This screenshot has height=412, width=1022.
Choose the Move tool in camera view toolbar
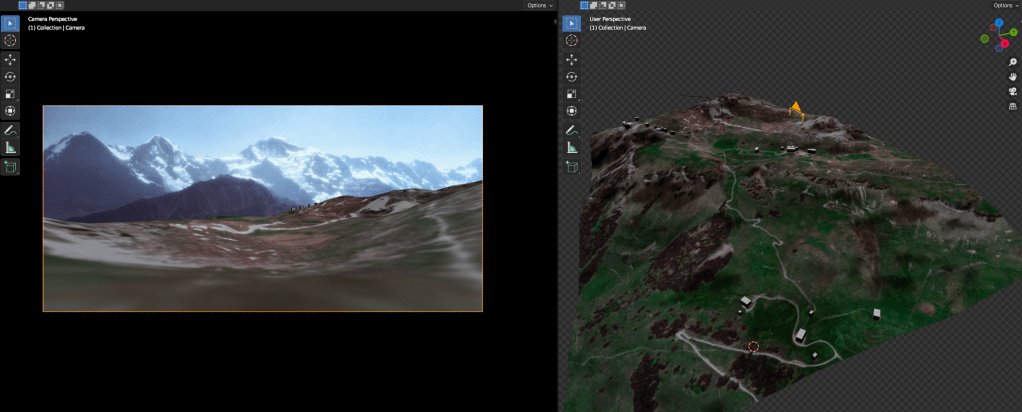10,60
